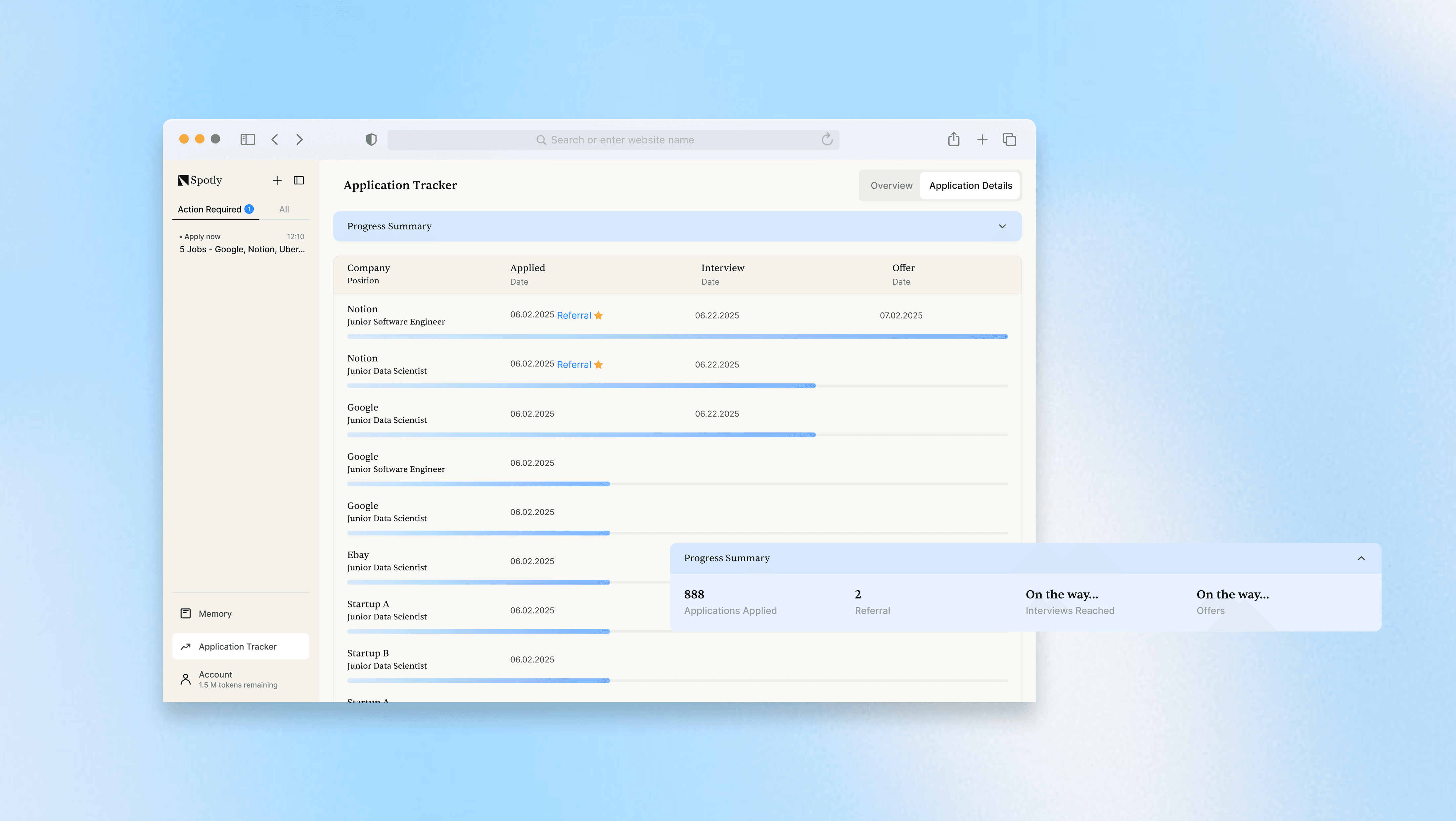1456x821 pixels.
Task: Click the search or website name field
Action: pyautogui.click(x=622, y=140)
